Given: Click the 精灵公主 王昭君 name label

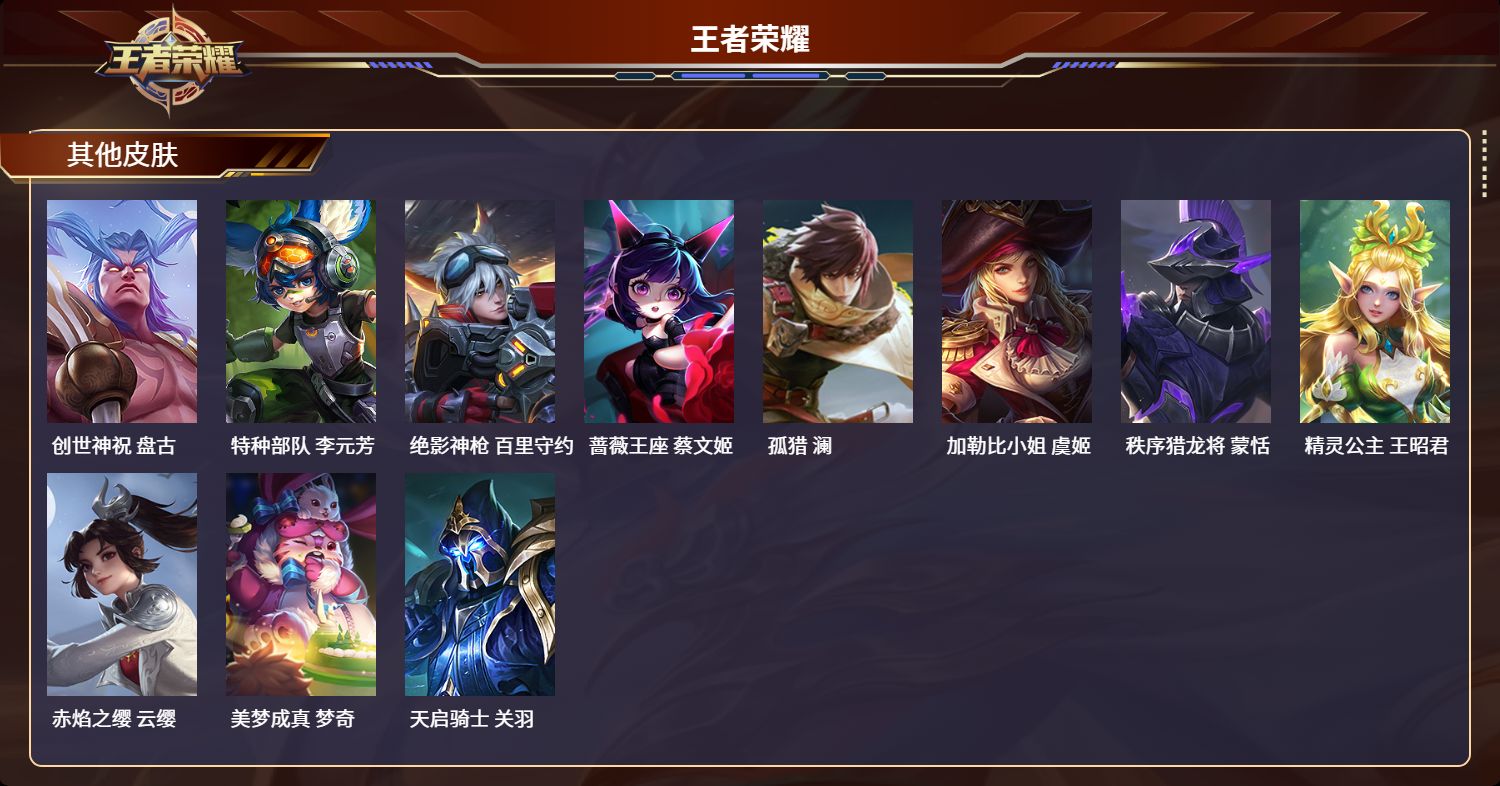Looking at the screenshot, I should click(x=1376, y=446).
